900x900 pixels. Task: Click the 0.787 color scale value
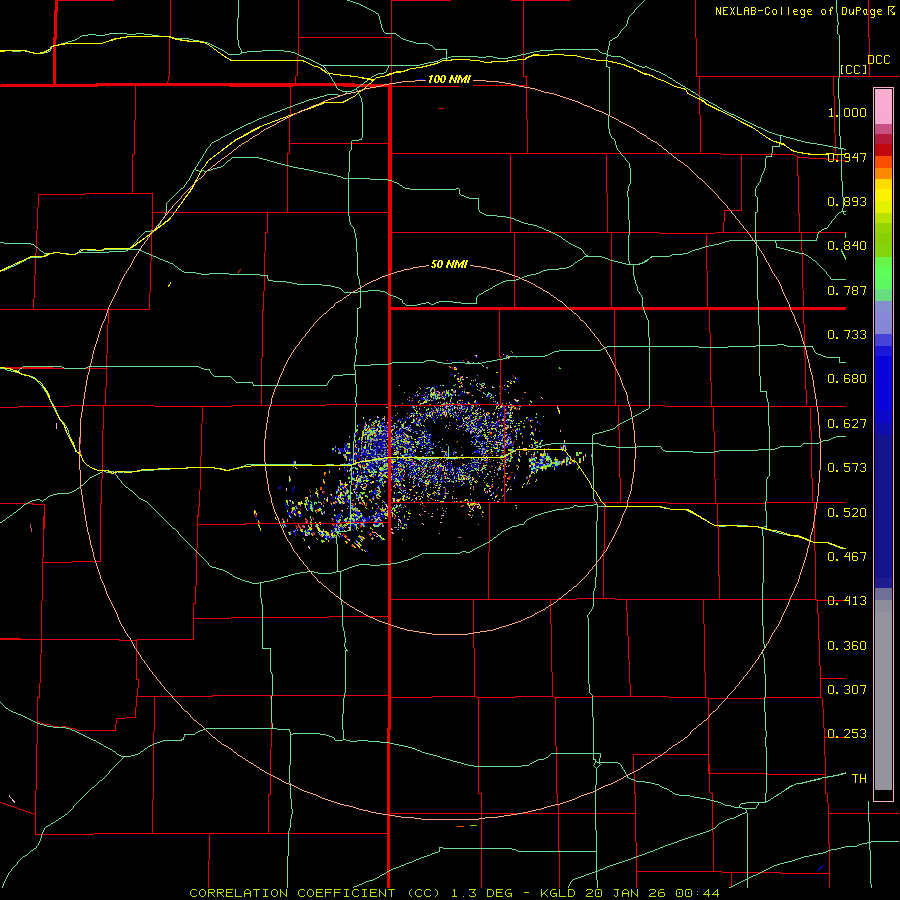click(x=847, y=290)
